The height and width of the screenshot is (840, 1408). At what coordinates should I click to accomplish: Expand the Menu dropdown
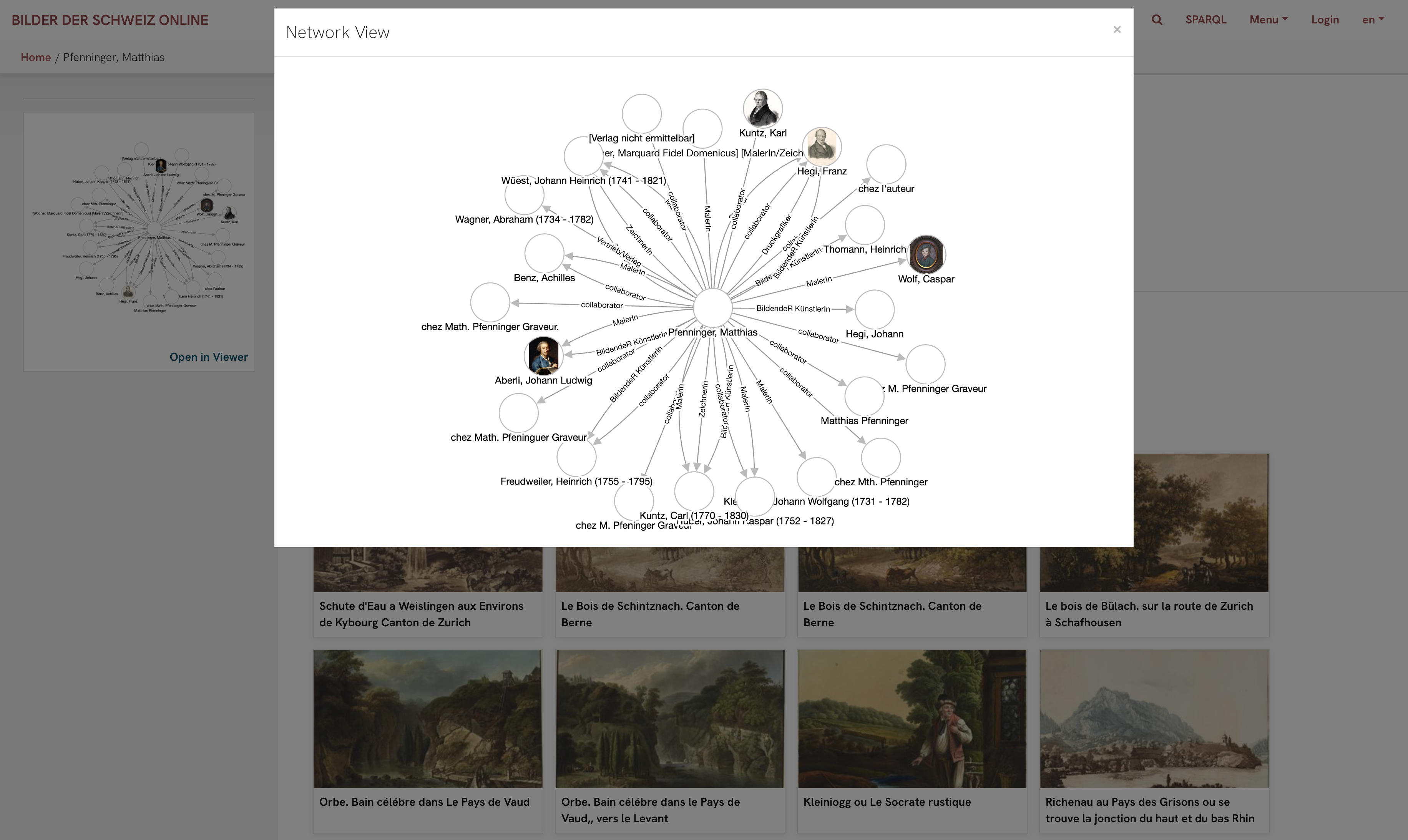[1268, 20]
